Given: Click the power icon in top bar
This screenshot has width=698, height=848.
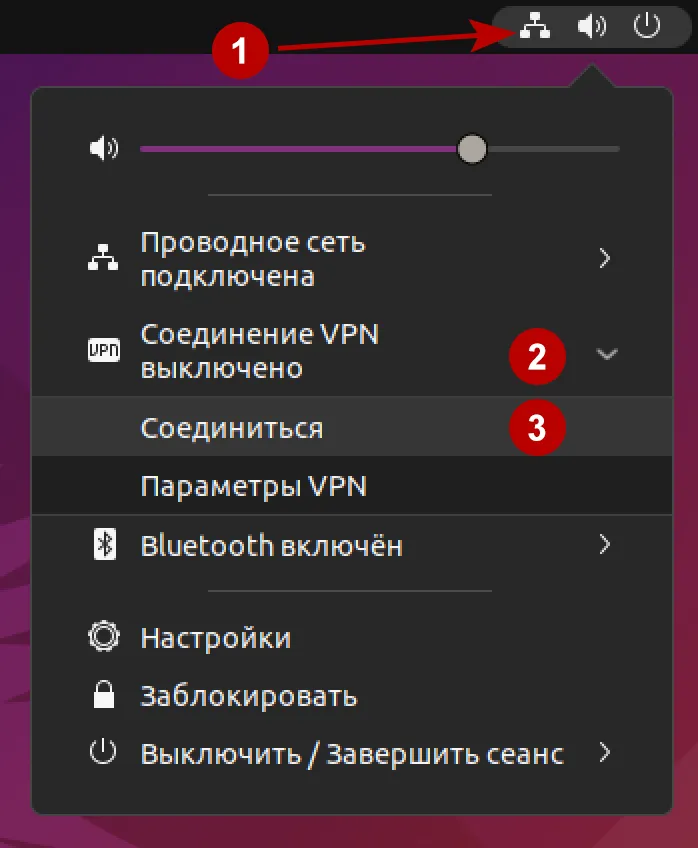Looking at the screenshot, I should click(x=648, y=27).
